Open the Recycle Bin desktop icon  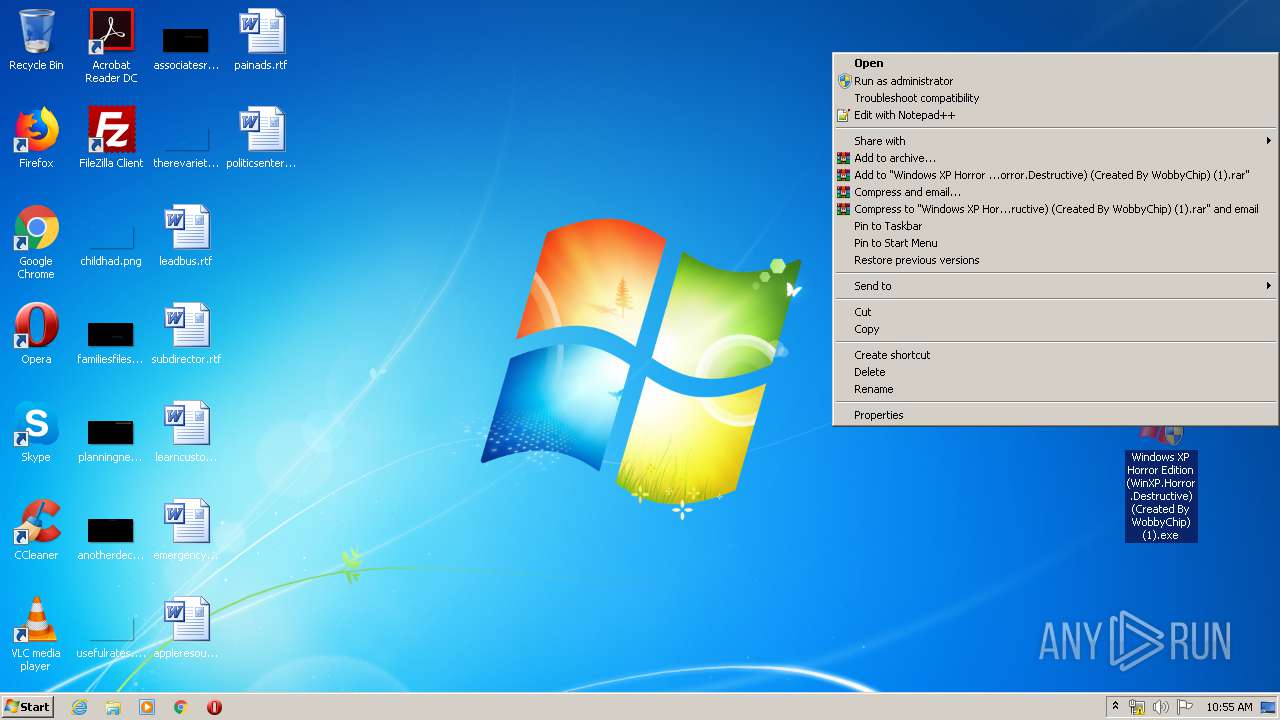click(x=36, y=40)
